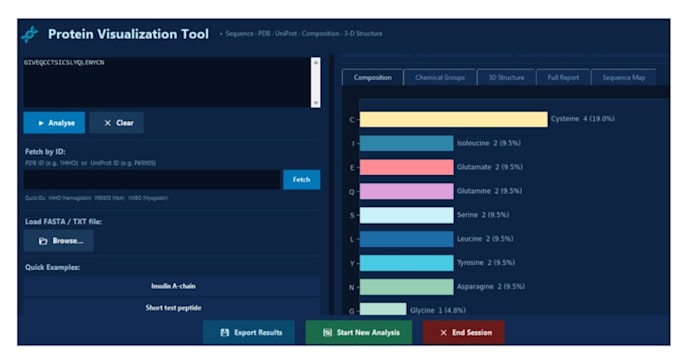680x362 pixels.
Task: Click the green Asparagine bar
Action: pyautogui.click(x=407, y=287)
